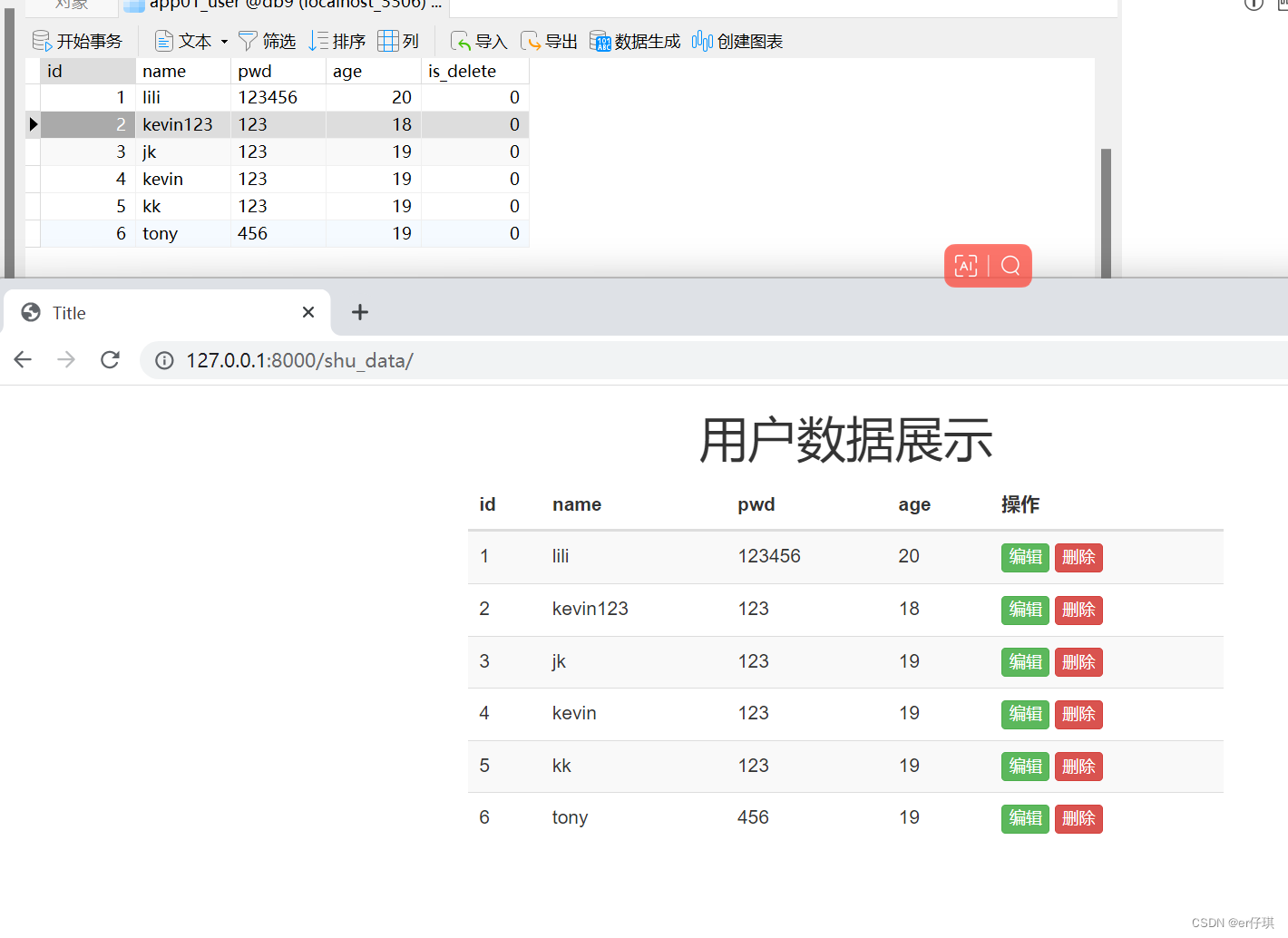Viewport: 1288px width, 938px height.
Task: Select Navicat pwd cell 456
Action: [278, 233]
